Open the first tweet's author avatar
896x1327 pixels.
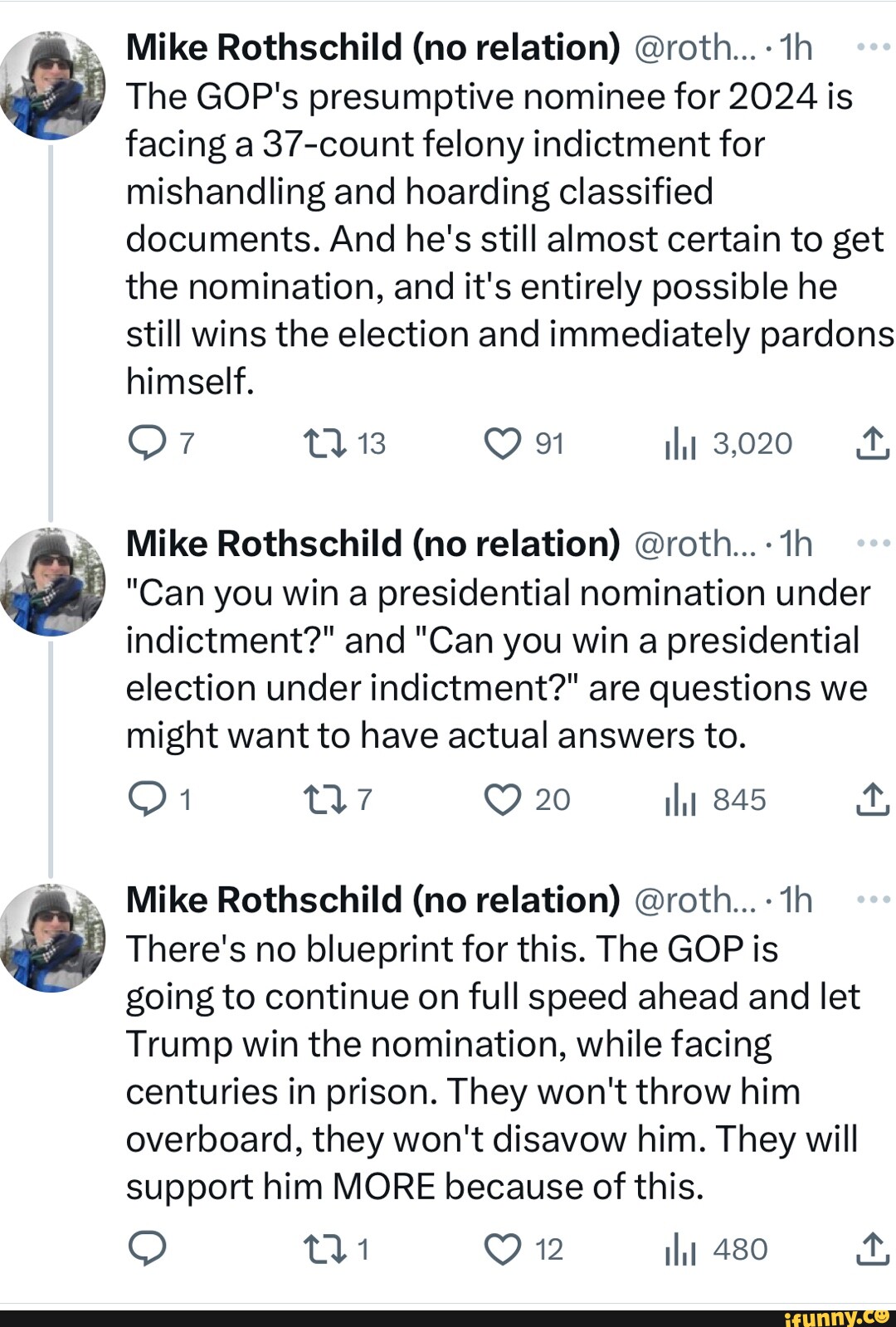coord(53,85)
